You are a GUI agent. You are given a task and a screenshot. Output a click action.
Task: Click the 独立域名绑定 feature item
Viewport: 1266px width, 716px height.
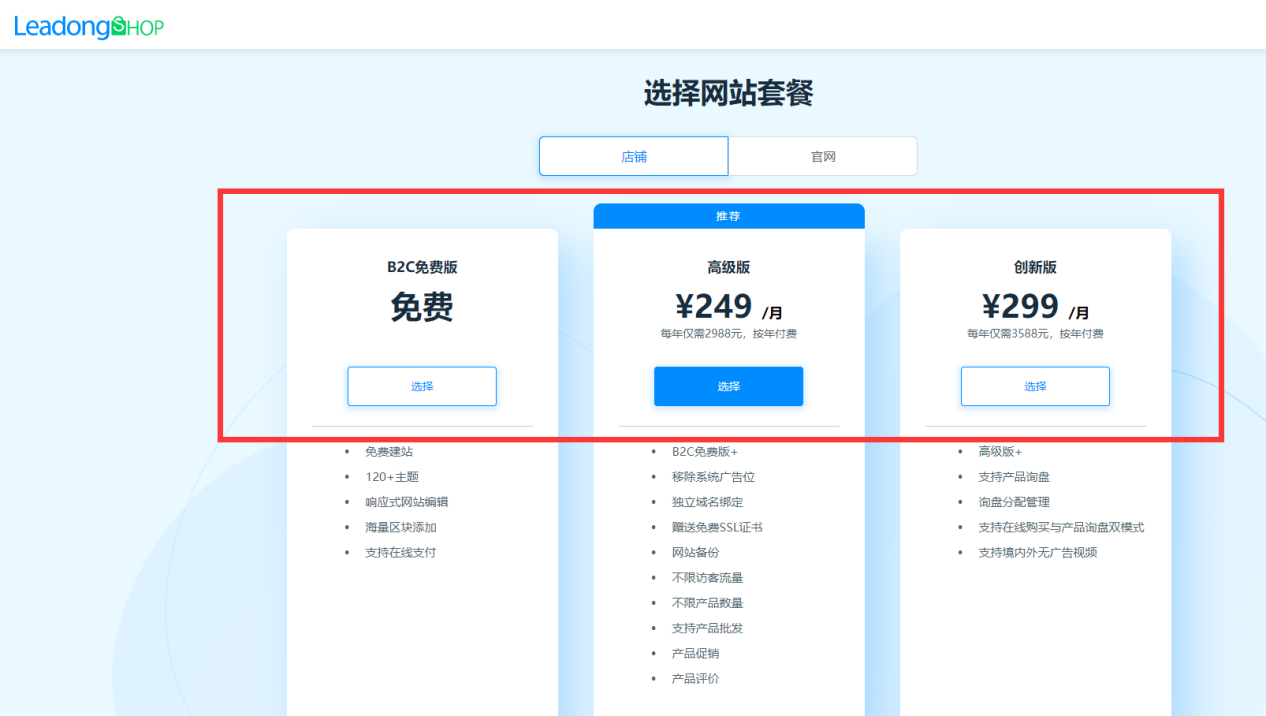click(707, 501)
